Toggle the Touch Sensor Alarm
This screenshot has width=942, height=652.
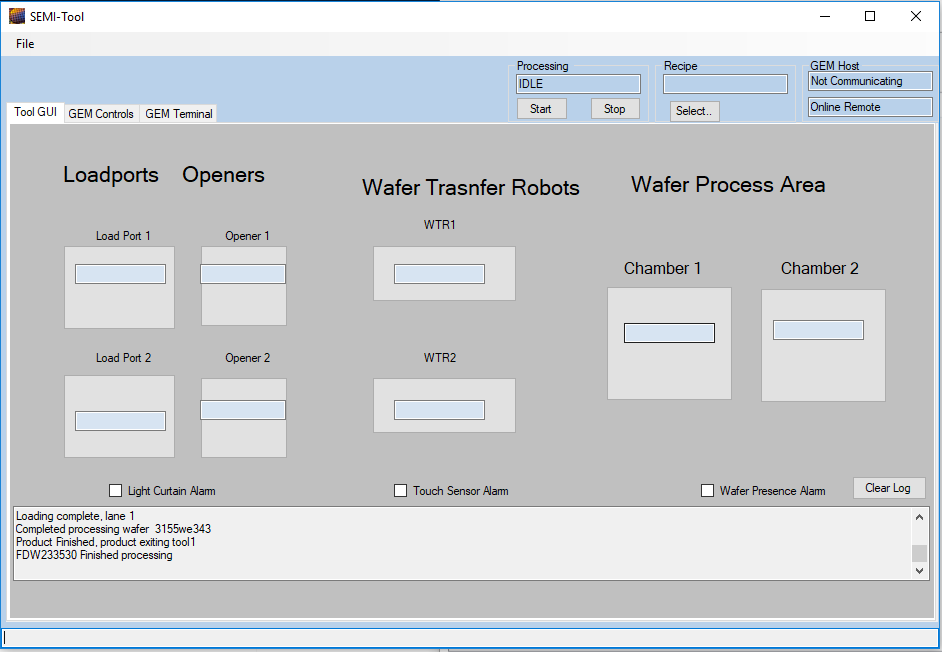coord(401,490)
